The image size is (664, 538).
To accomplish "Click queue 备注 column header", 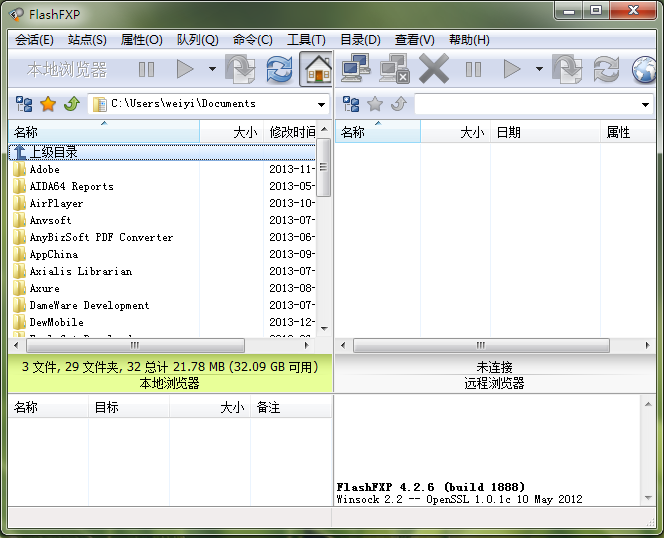I will [291, 407].
